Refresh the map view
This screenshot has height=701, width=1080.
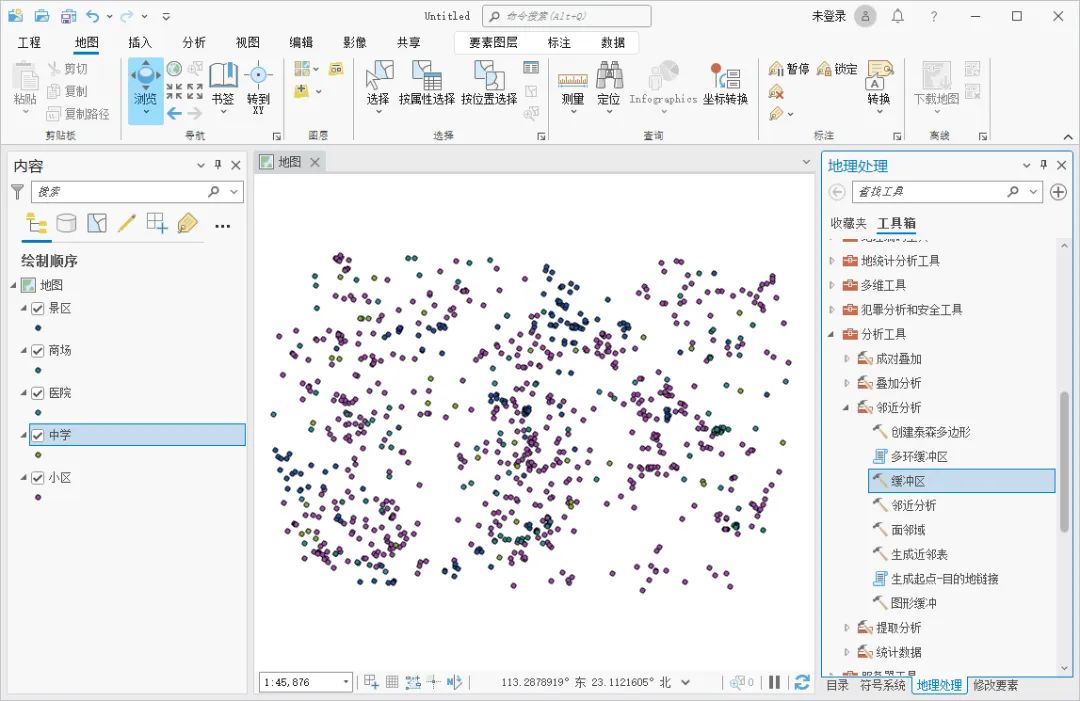pyautogui.click(x=801, y=682)
